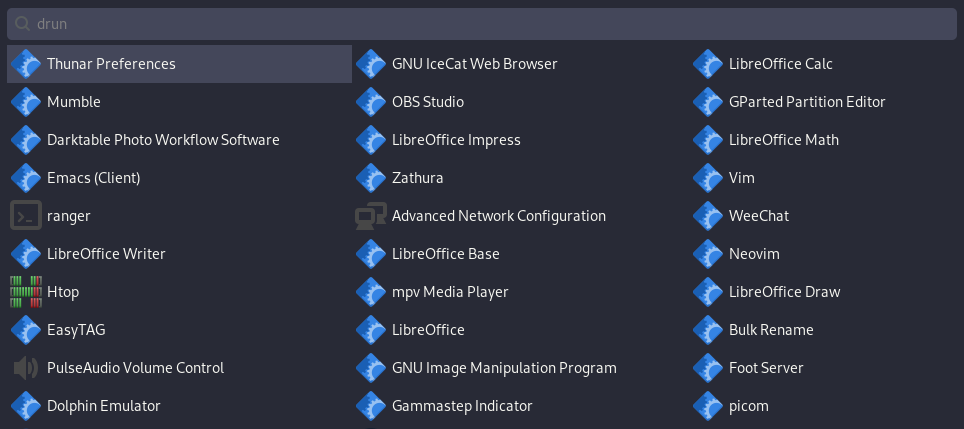
Task: Focus the drun search input field
Action: point(482,24)
